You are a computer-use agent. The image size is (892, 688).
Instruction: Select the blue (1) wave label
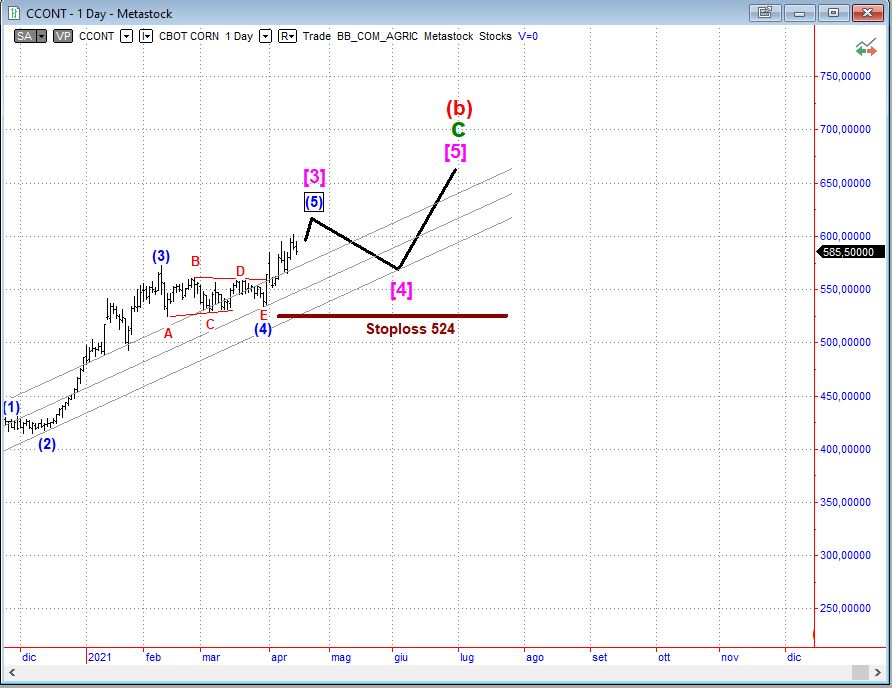point(11,407)
